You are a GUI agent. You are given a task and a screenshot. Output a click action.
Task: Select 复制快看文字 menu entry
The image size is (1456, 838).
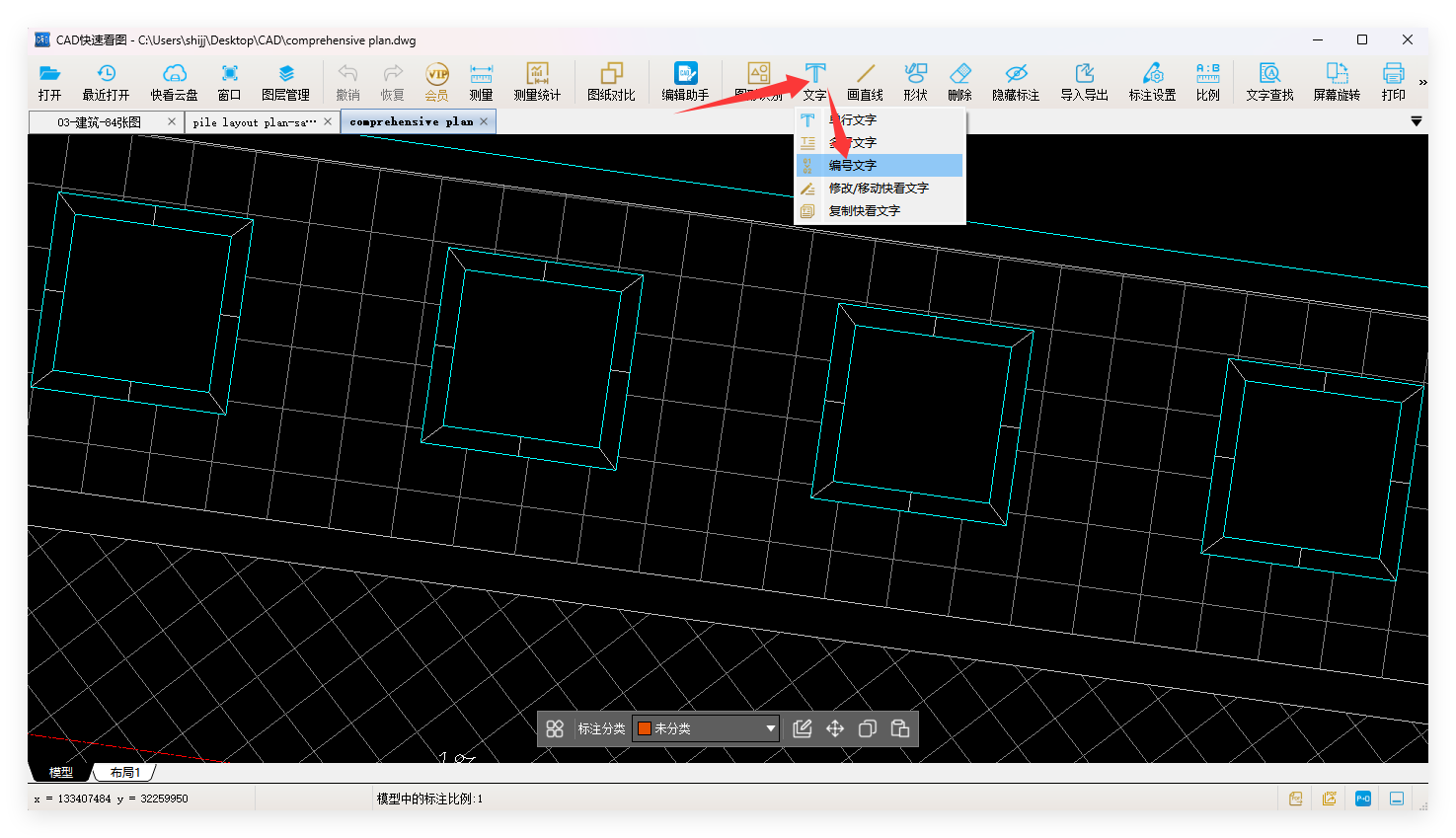880,210
